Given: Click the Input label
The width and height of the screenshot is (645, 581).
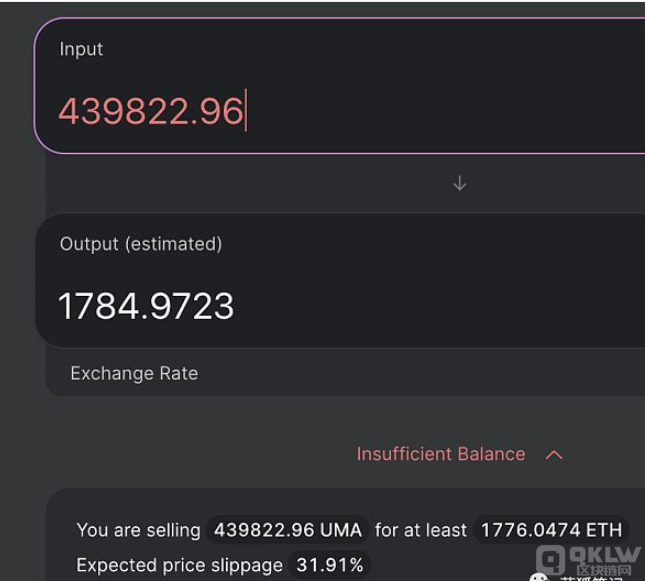Looking at the screenshot, I should 81,49.
